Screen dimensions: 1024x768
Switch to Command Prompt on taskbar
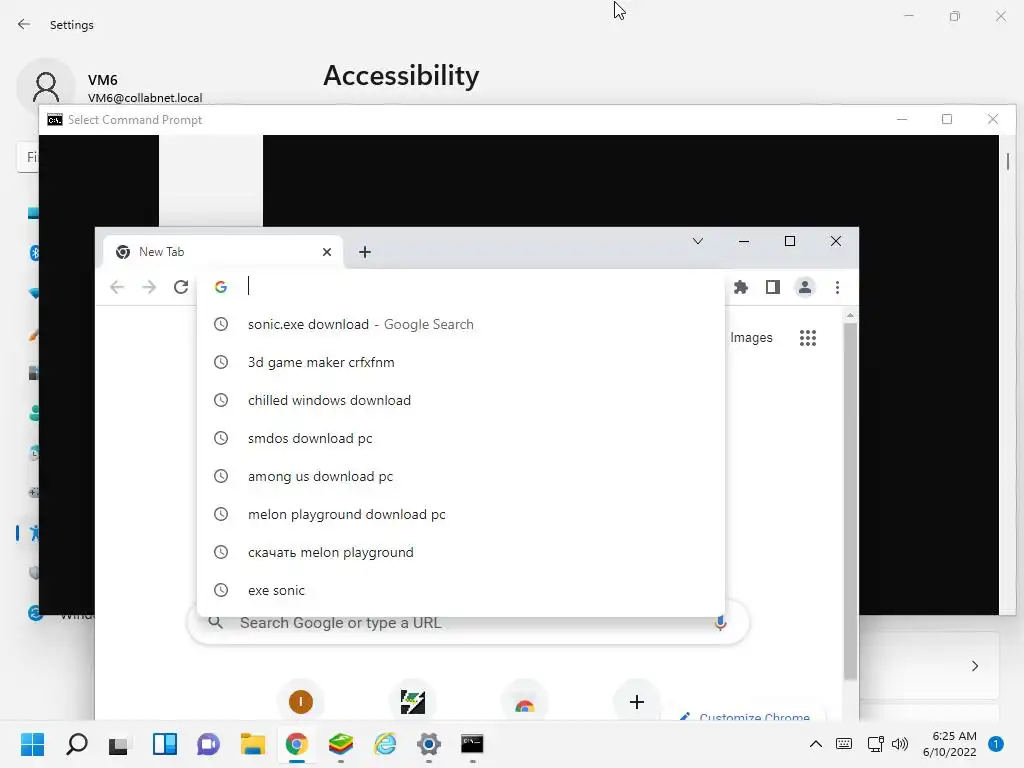pyautogui.click(x=472, y=744)
